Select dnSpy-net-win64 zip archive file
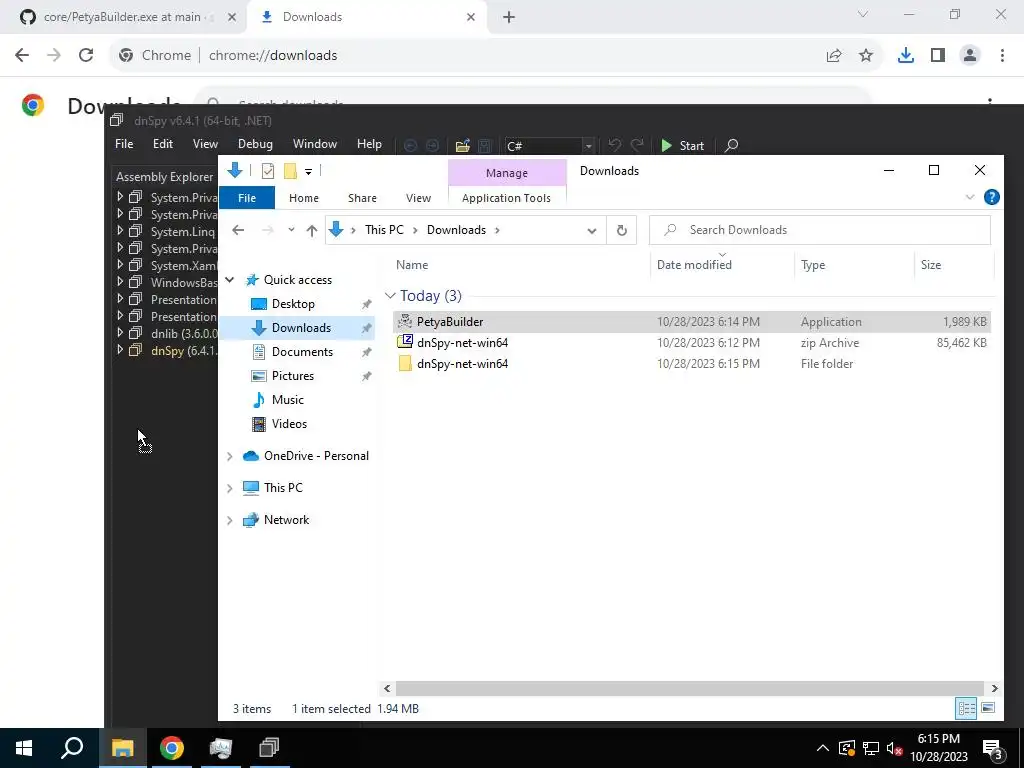Screen dimensions: 1024x768 point(692,343)
